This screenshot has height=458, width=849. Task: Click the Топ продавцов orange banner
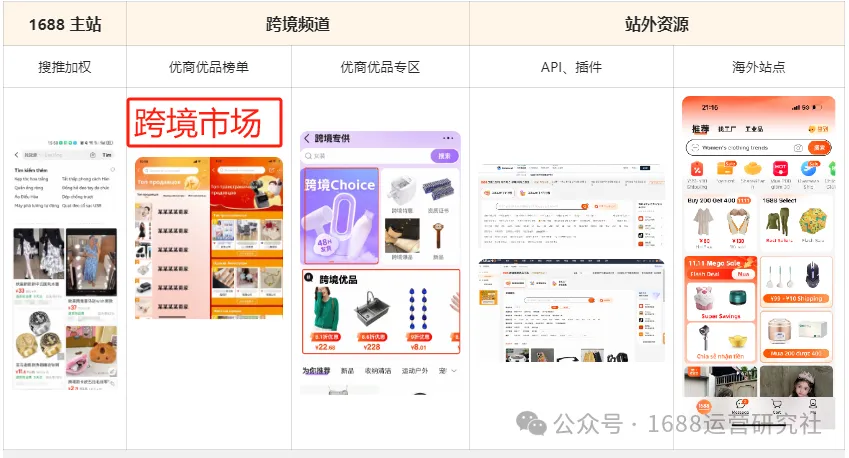[x=172, y=178]
